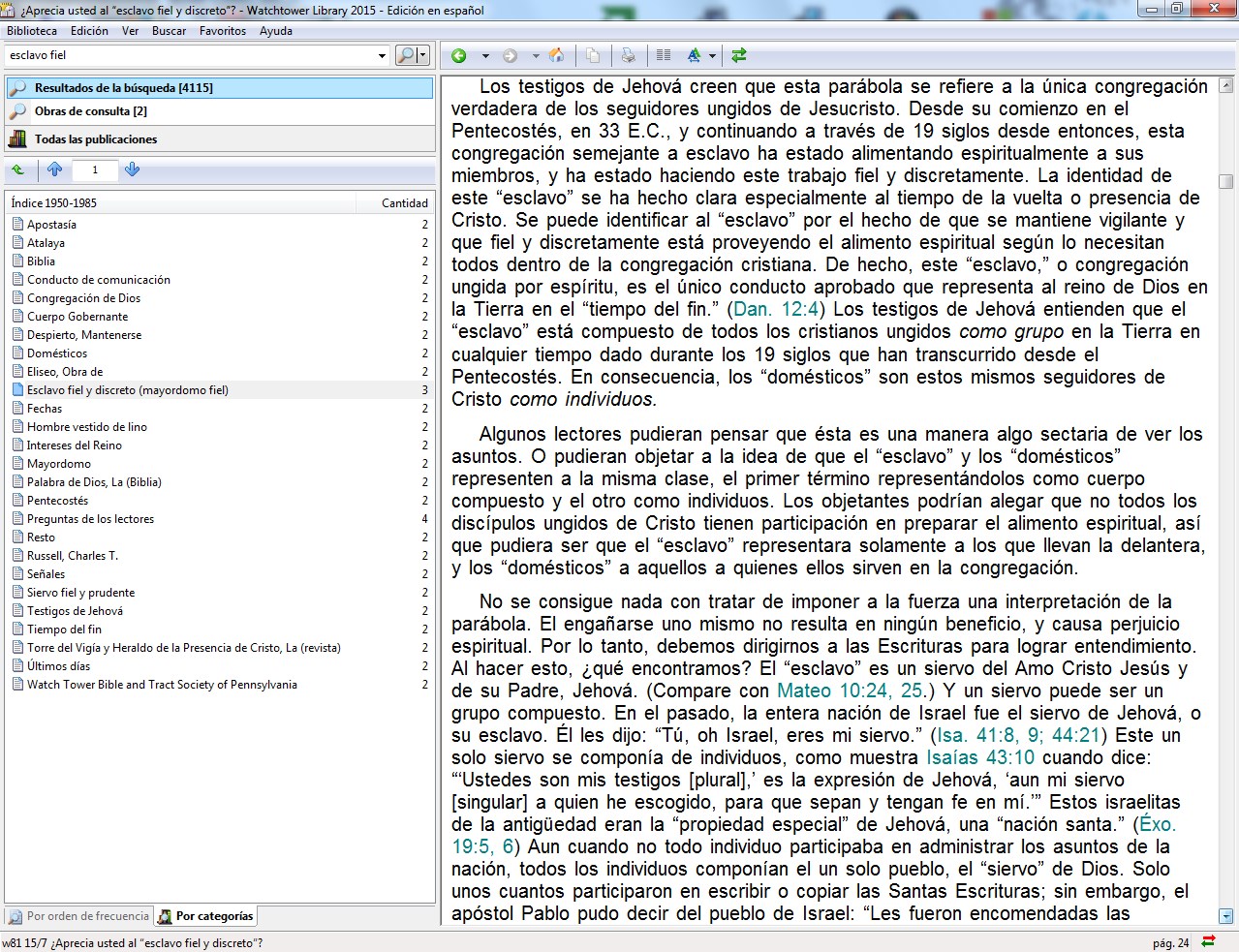Select the Atalaya list entry

point(220,243)
